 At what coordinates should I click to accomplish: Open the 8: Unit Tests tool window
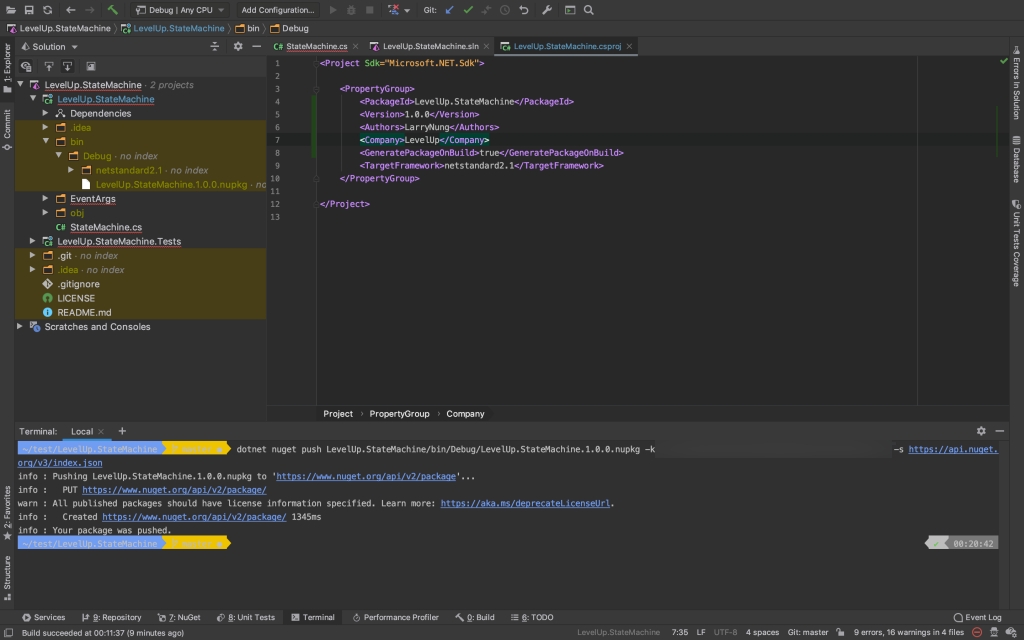tap(246, 617)
